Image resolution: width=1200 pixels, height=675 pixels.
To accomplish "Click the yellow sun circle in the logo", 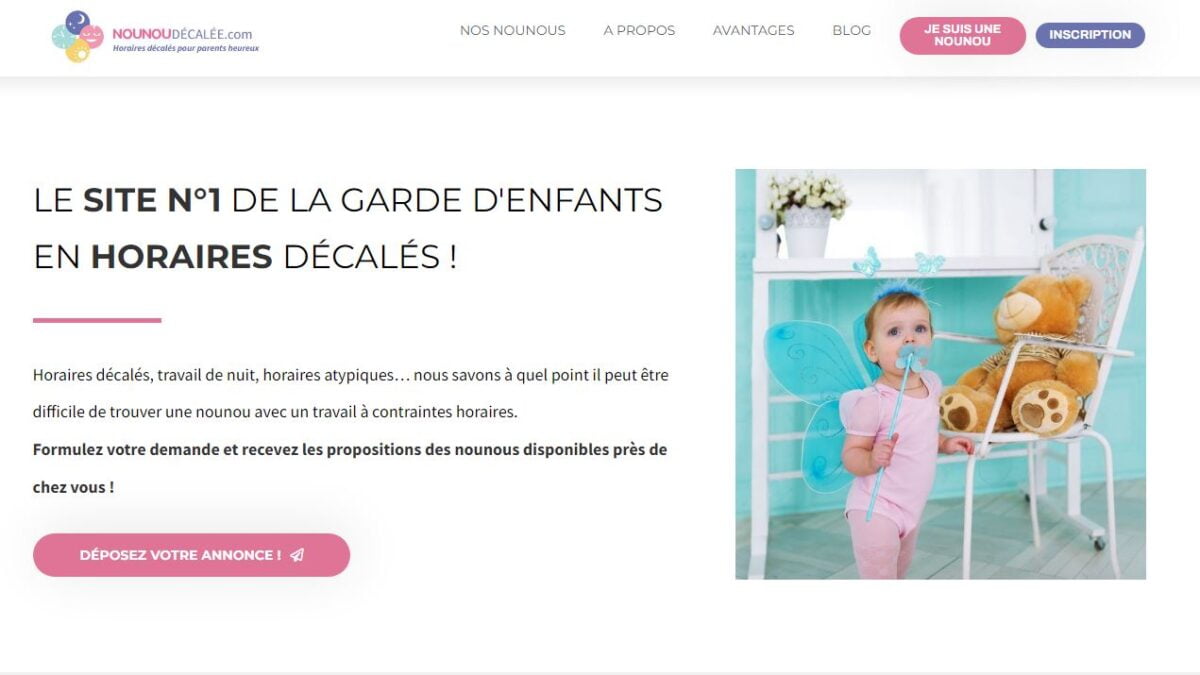I will coord(77,51).
